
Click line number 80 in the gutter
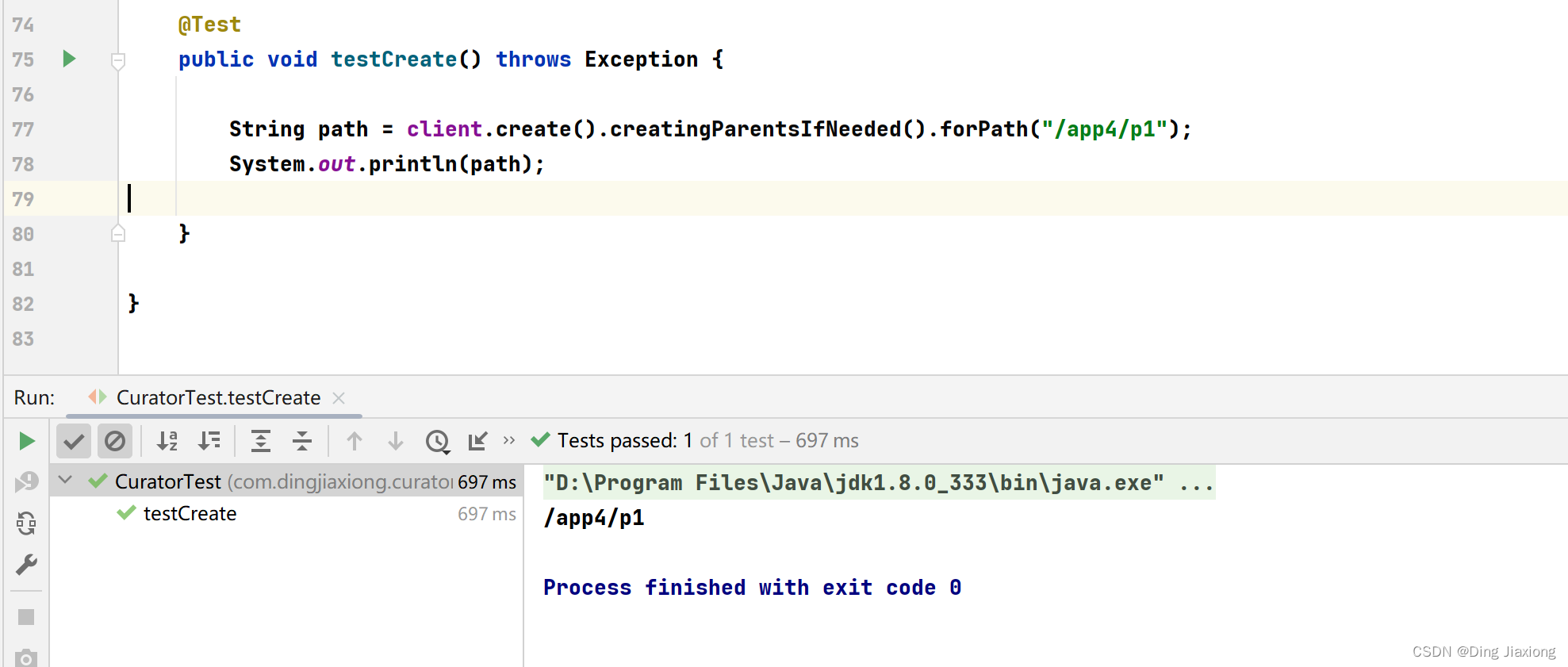point(23,234)
